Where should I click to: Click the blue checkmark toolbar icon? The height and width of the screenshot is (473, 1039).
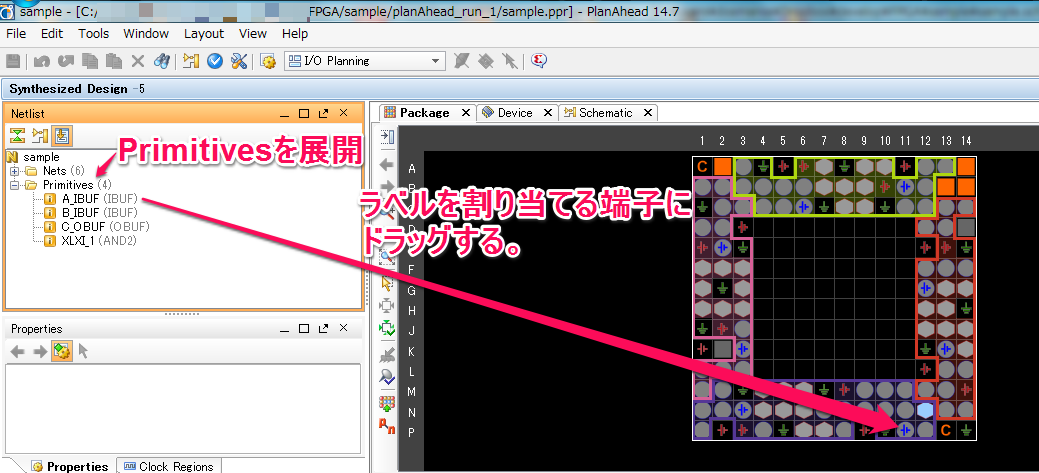(x=215, y=61)
